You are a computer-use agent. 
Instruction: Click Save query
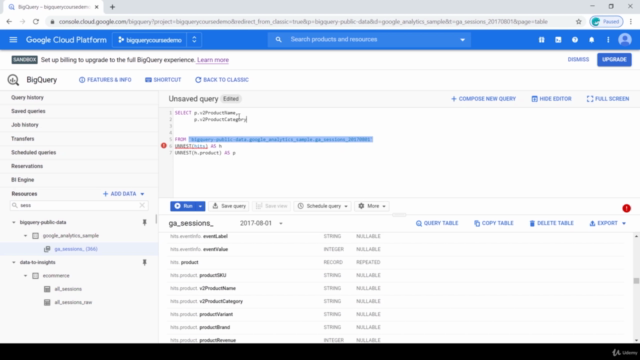pos(229,206)
